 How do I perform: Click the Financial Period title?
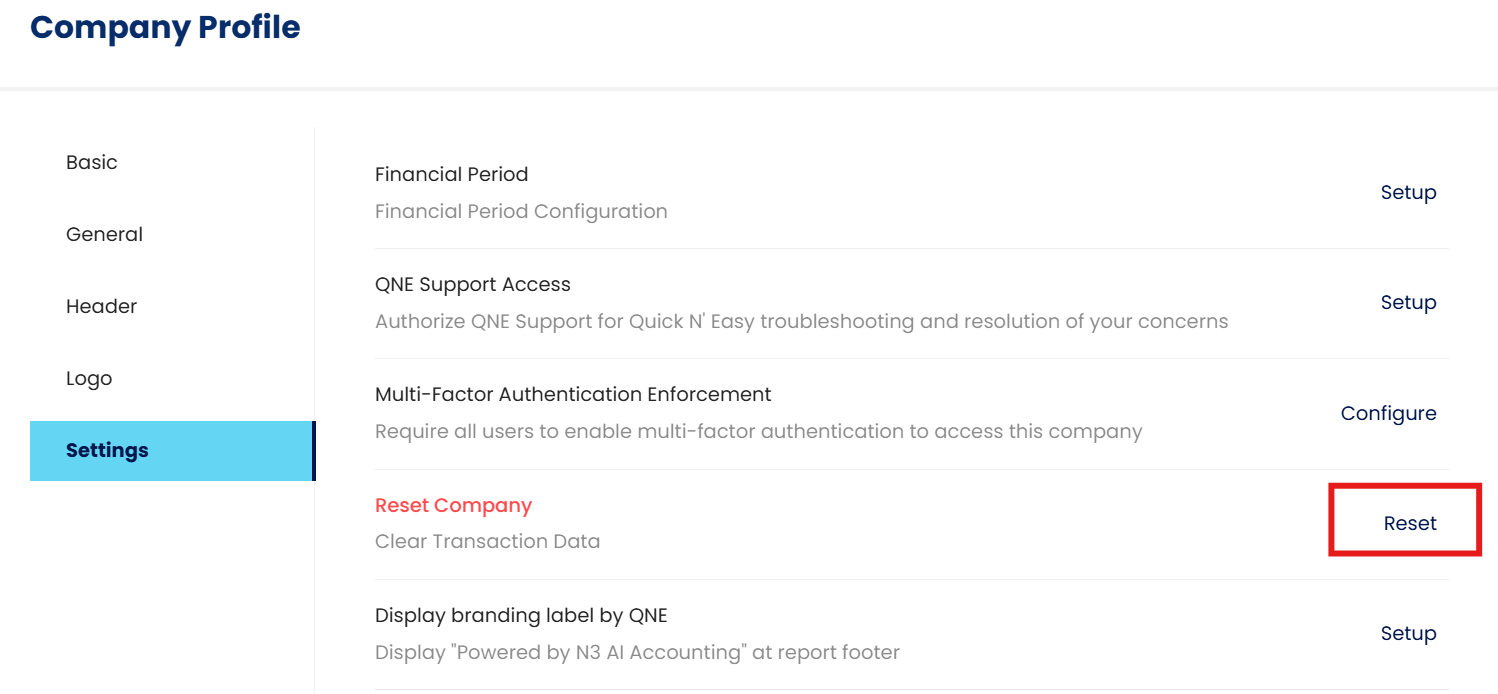click(x=451, y=174)
